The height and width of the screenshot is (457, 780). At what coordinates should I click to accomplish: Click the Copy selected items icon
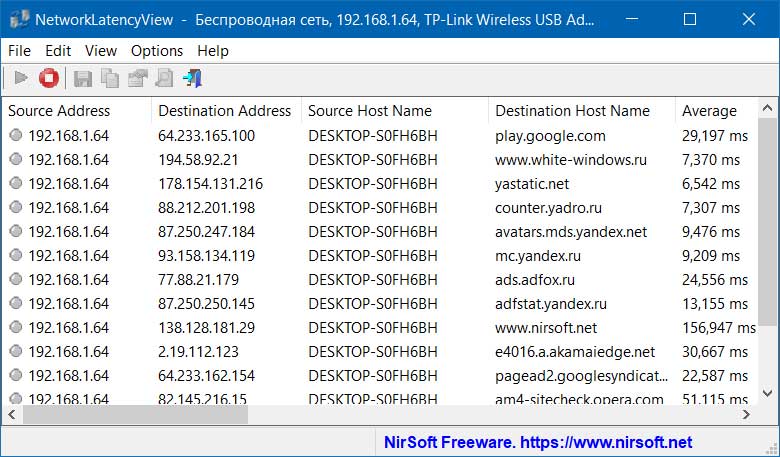coord(110,79)
